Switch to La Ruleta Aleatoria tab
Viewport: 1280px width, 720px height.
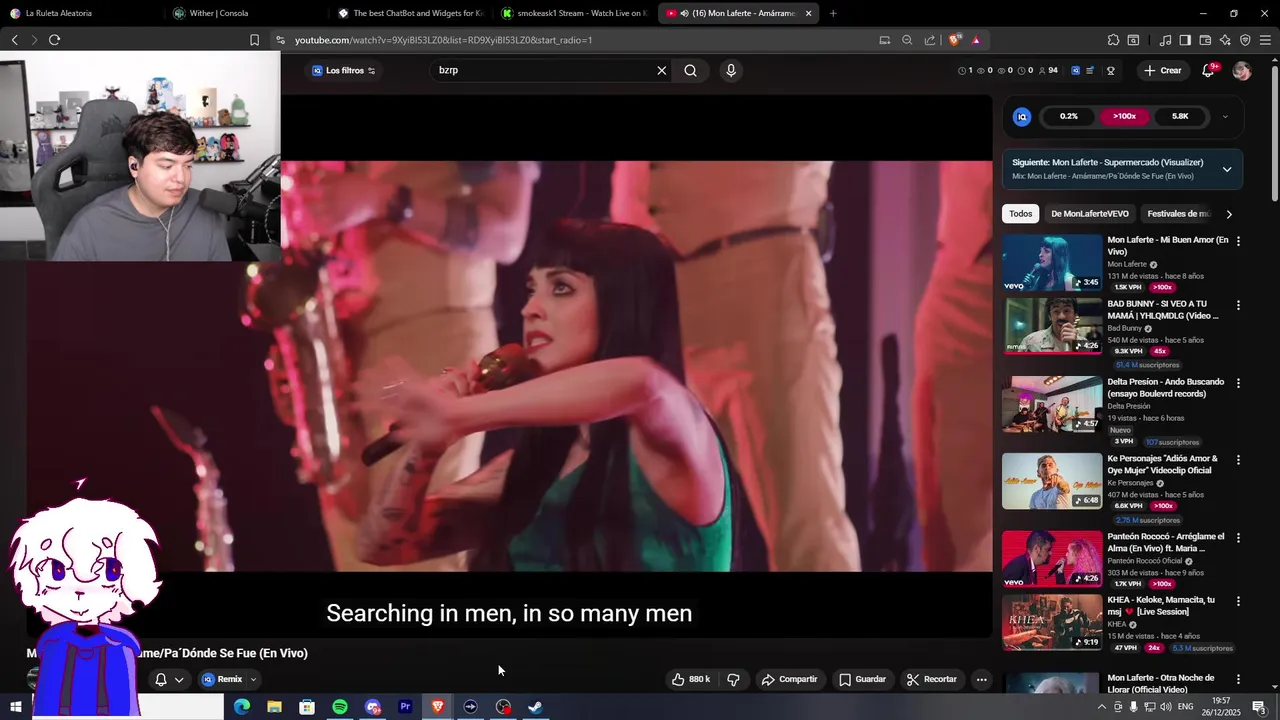point(80,13)
